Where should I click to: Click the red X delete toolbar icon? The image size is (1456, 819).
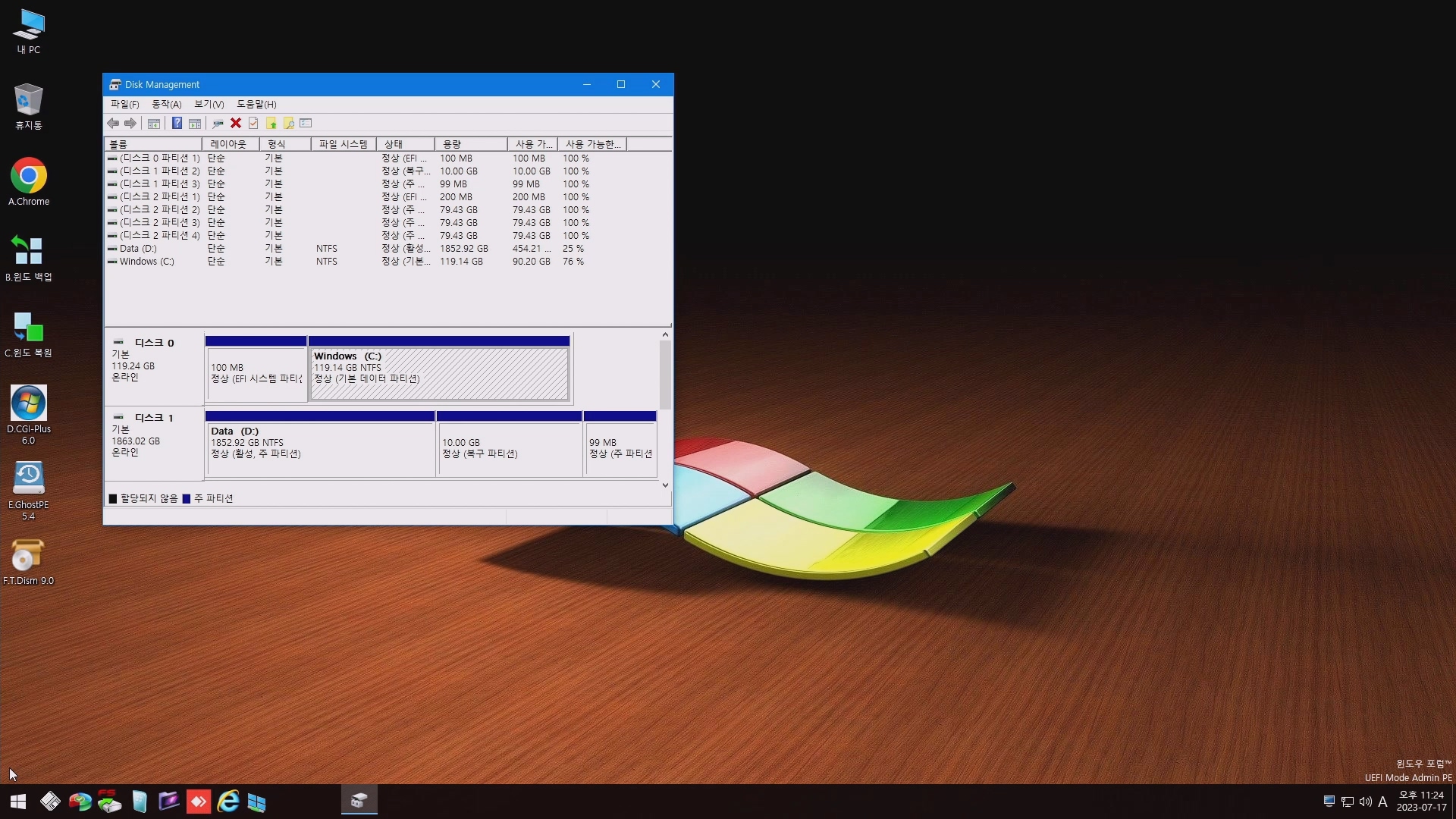[x=236, y=124]
